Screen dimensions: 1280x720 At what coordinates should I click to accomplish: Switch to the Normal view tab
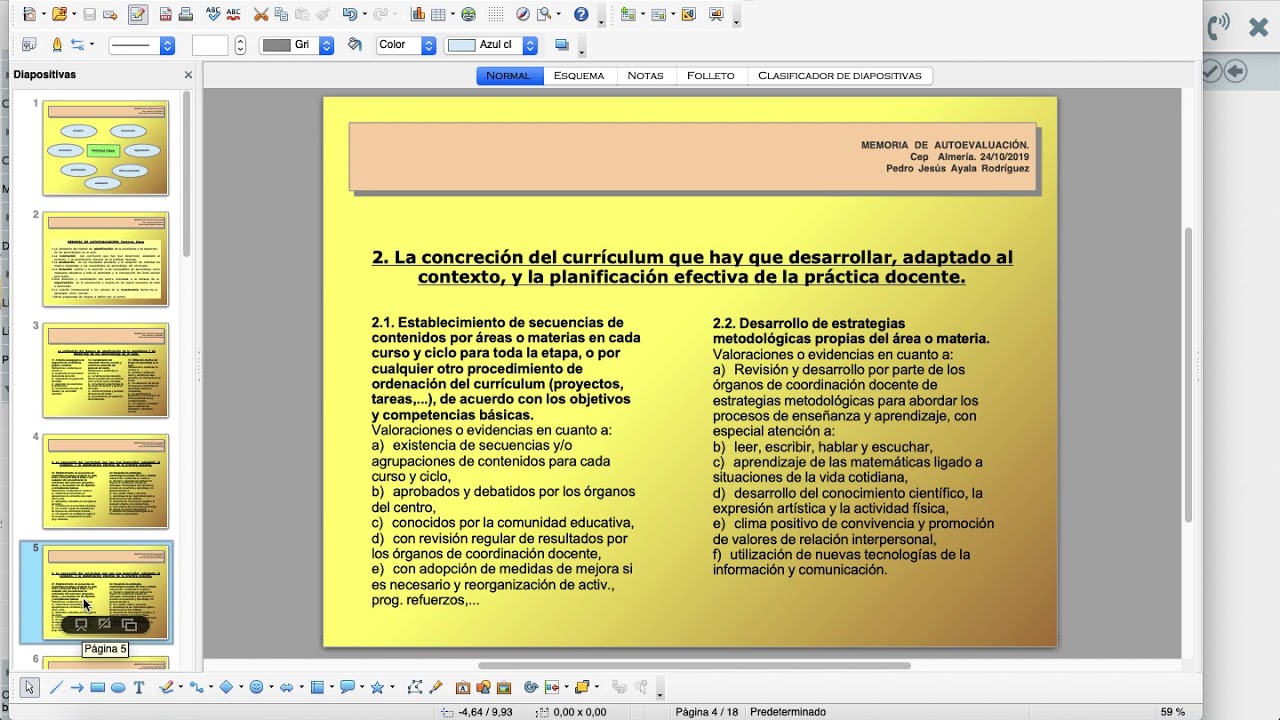pyautogui.click(x=509, y=76)
